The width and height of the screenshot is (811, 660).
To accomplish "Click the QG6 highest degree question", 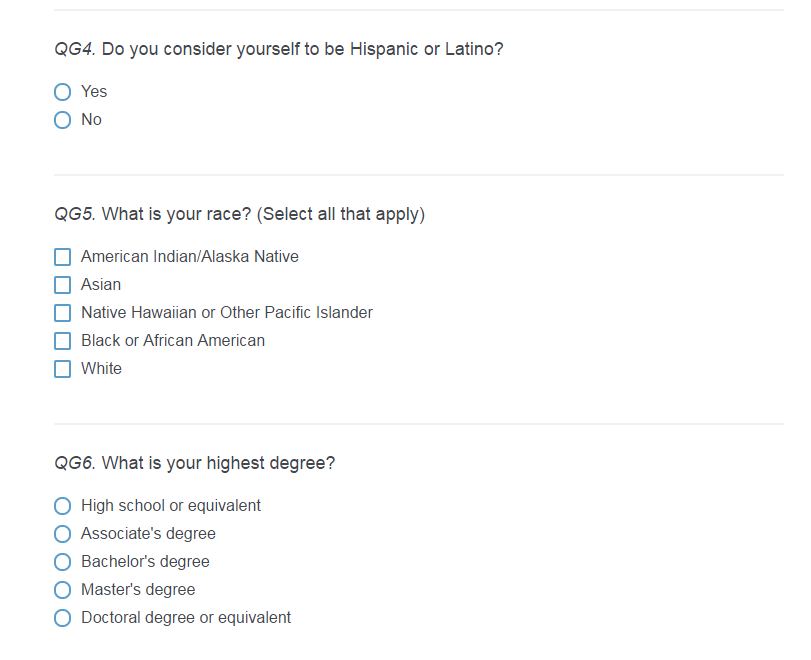I will click(x=195, y=464).
